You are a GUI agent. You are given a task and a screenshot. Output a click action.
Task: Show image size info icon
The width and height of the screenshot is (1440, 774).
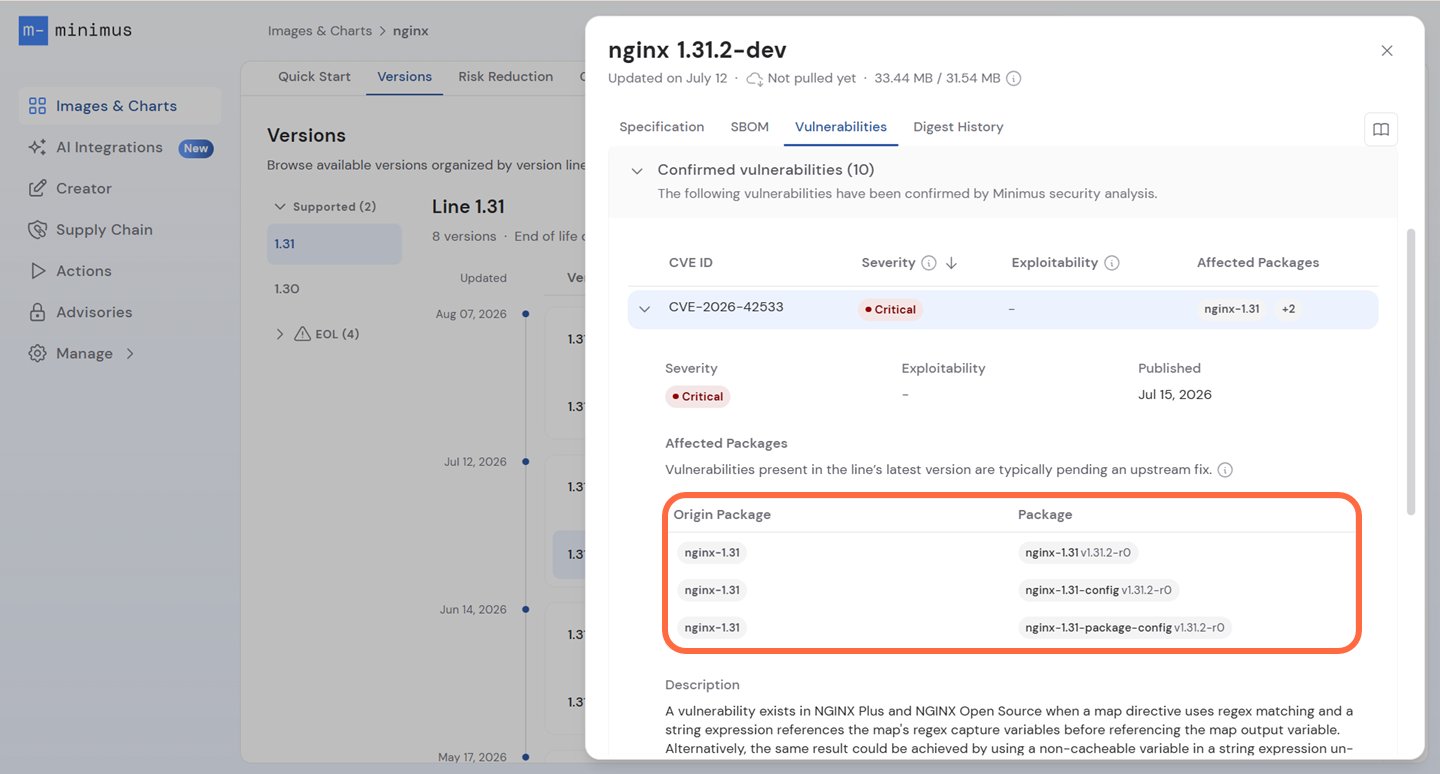click(1013, 78)
